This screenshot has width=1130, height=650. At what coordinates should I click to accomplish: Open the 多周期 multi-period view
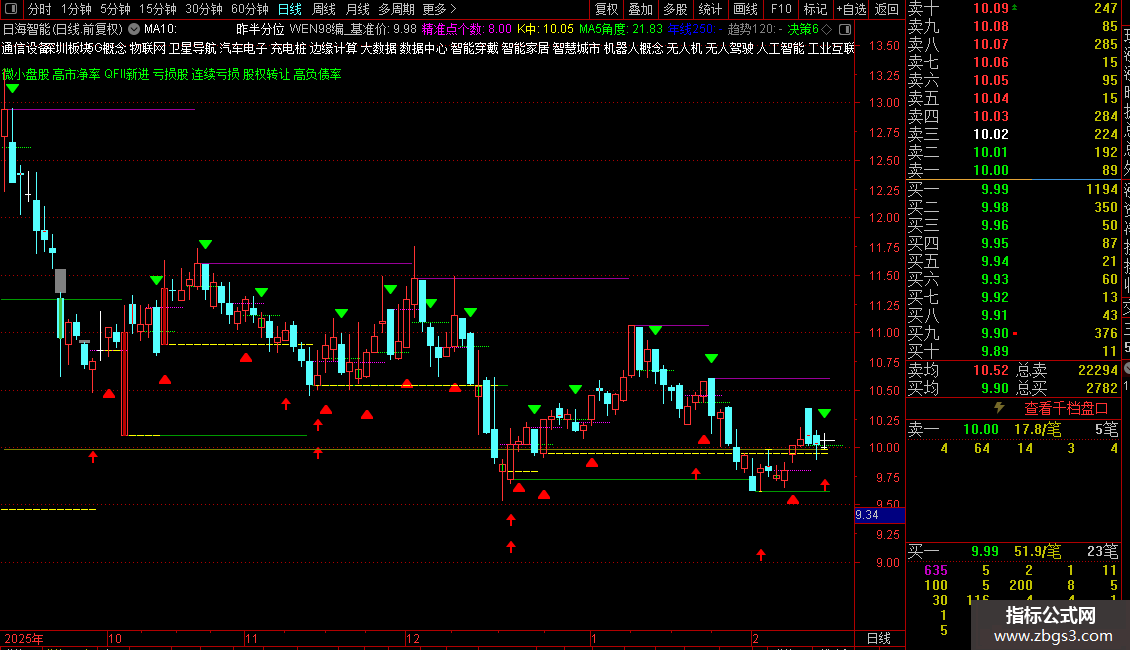point(396,9)
